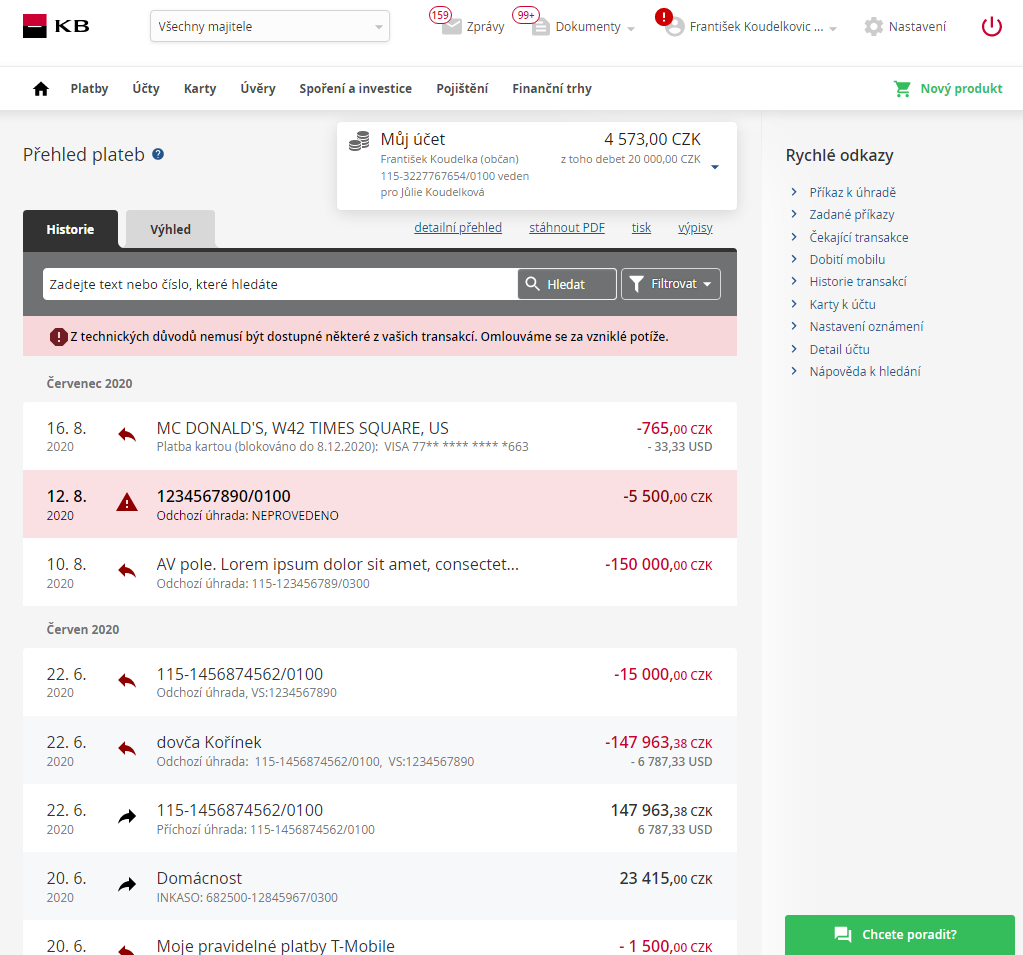Image resolution: width=1023 pixels, height=955 pixels.
Task: Open the Spoření a investice menu item
Action: coord(355,88)
